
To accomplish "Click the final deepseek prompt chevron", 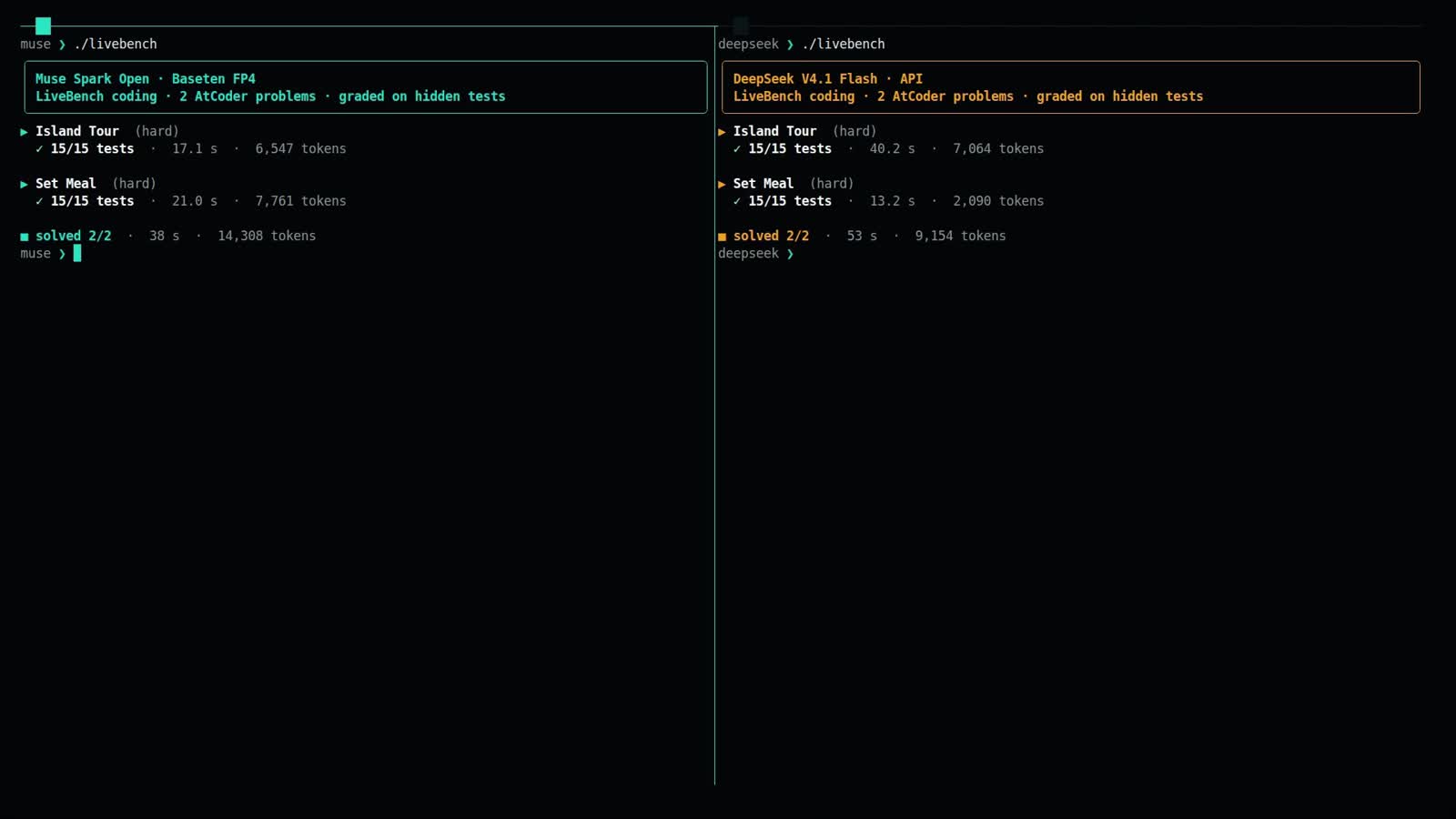I will click(x=790, y=254).
